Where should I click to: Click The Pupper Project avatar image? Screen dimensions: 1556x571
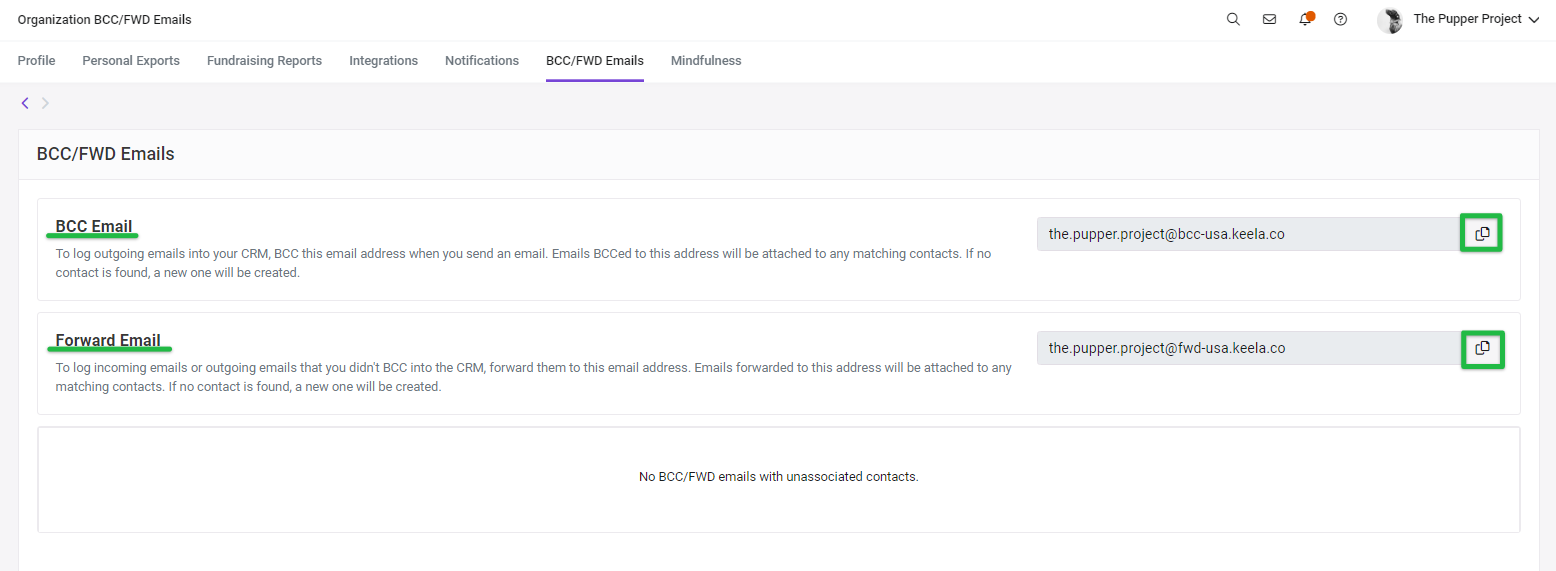pos(1390,20)
